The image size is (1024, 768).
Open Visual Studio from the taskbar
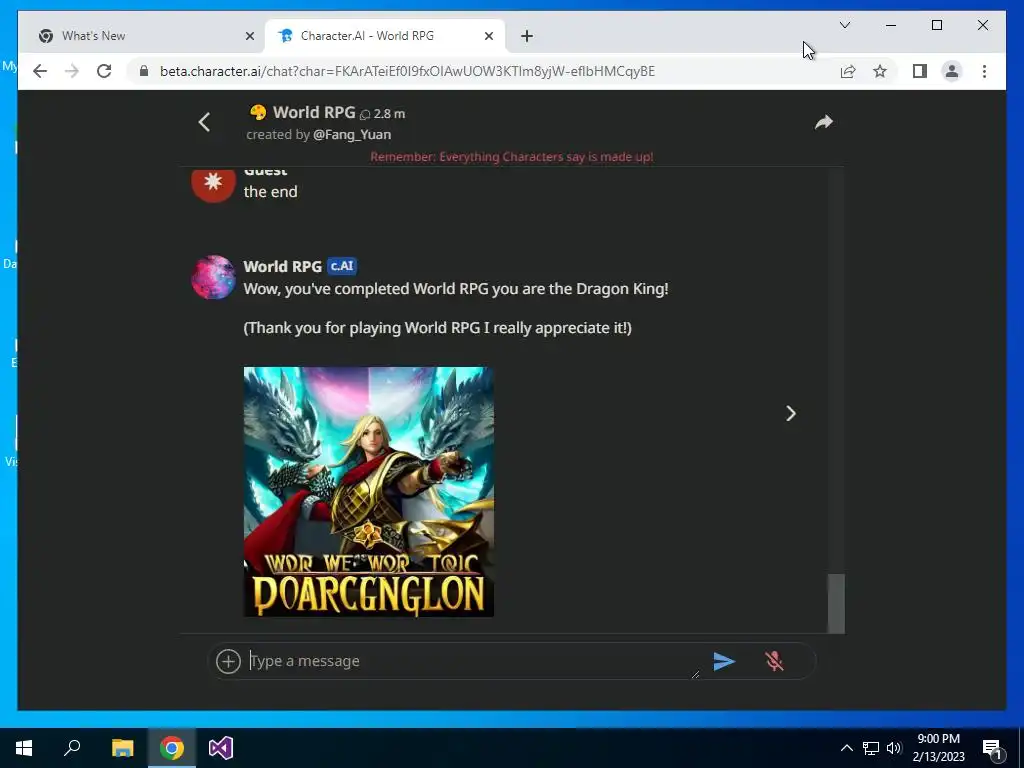(221, 748)
